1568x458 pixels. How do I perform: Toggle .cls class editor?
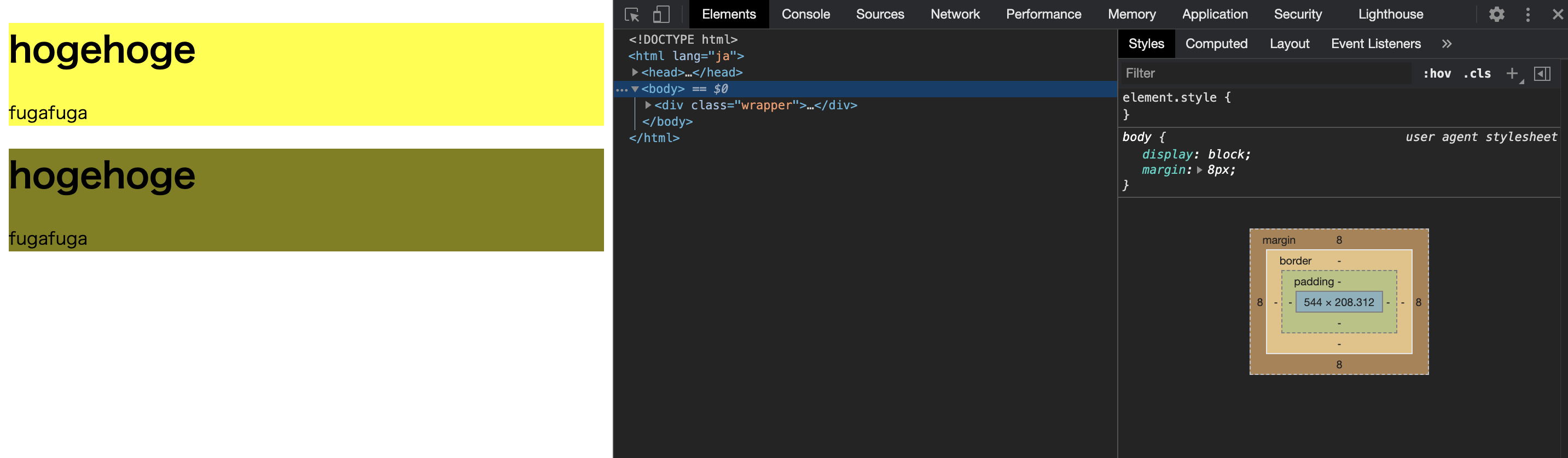(x=1477, y=74)
